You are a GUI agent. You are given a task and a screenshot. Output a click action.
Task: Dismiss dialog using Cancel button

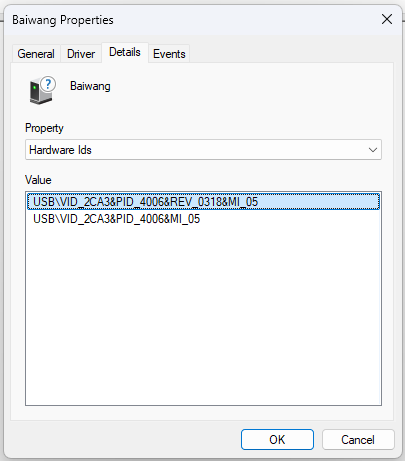(x=358, y=440)
